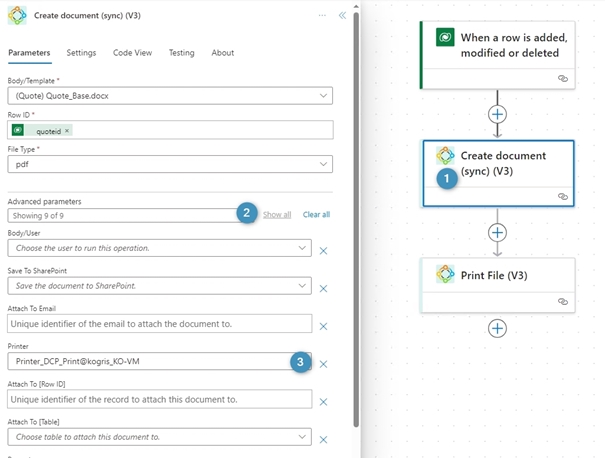
Task: Open the three-dot more options menu
Action: click(x=322, y=15)
